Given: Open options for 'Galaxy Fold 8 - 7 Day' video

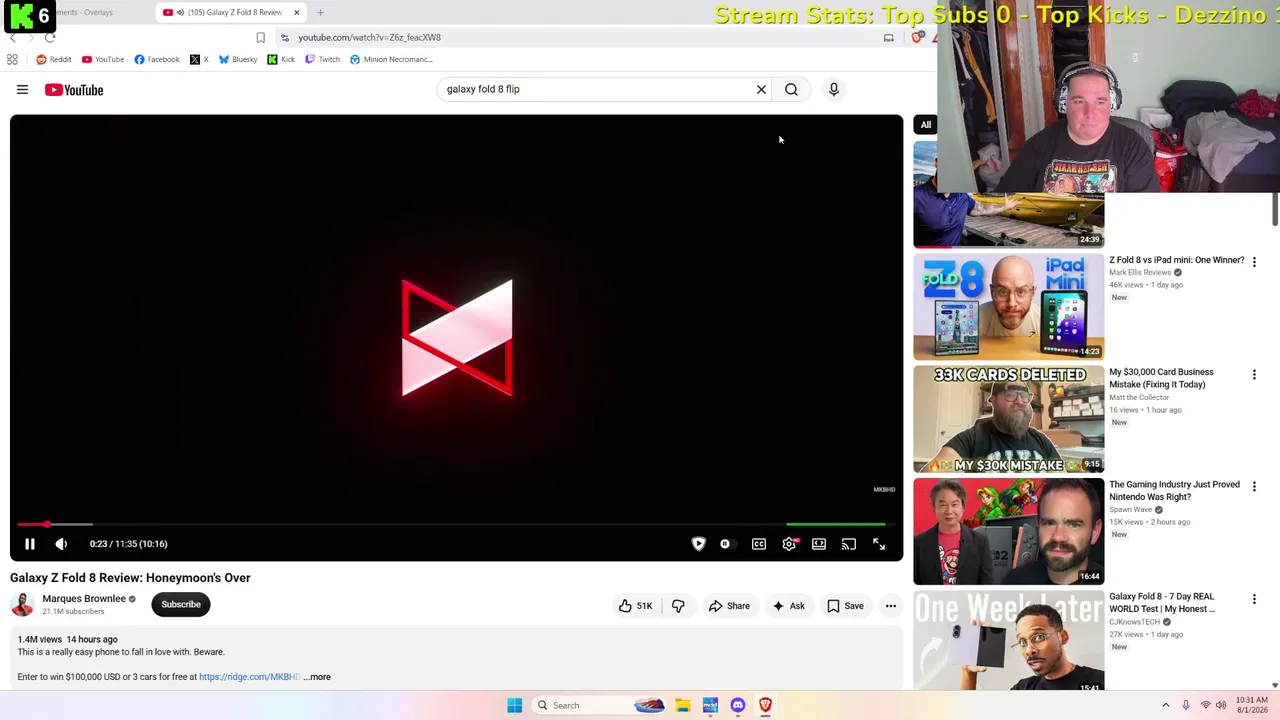Looking at the screenshot, I should (1254, 599).
